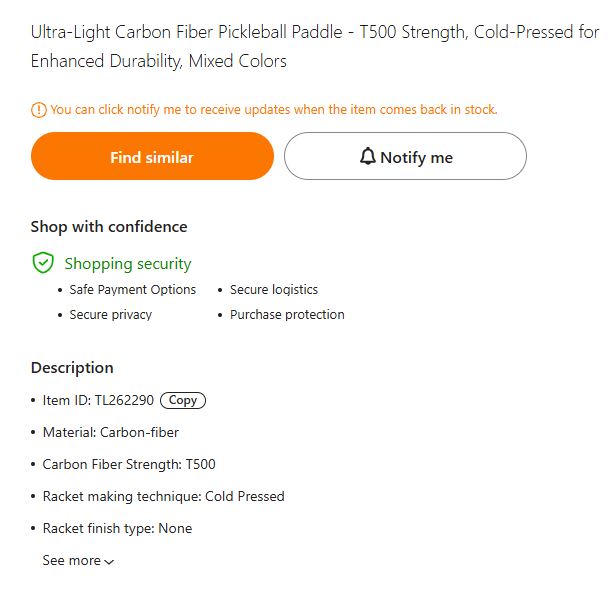Click the green Shopping security shield icon
Image resolution: width=615 pixels, height=605 pixels.
point(43,263)
